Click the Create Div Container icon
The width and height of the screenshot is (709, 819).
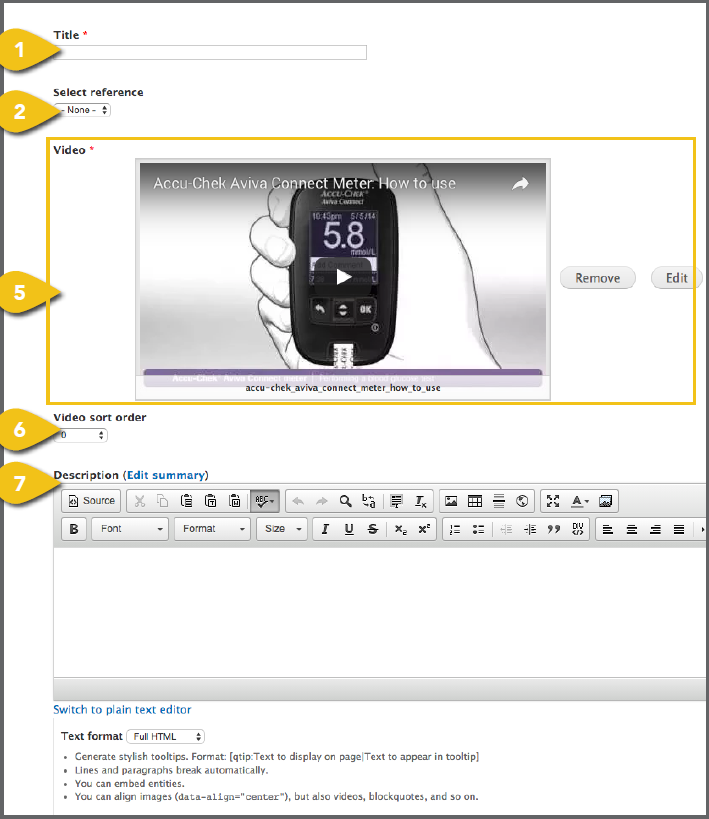577,529
